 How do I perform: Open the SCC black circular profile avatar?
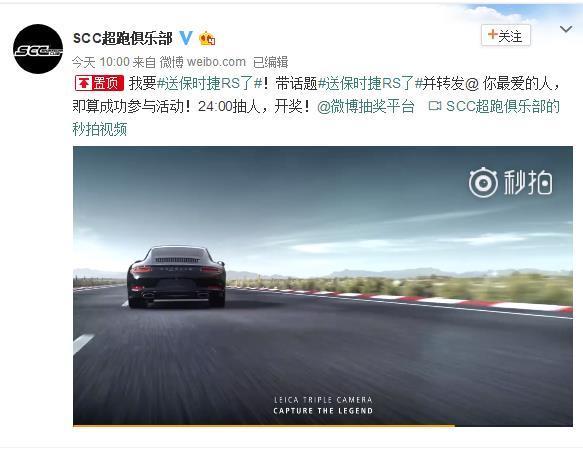(38, 49)
